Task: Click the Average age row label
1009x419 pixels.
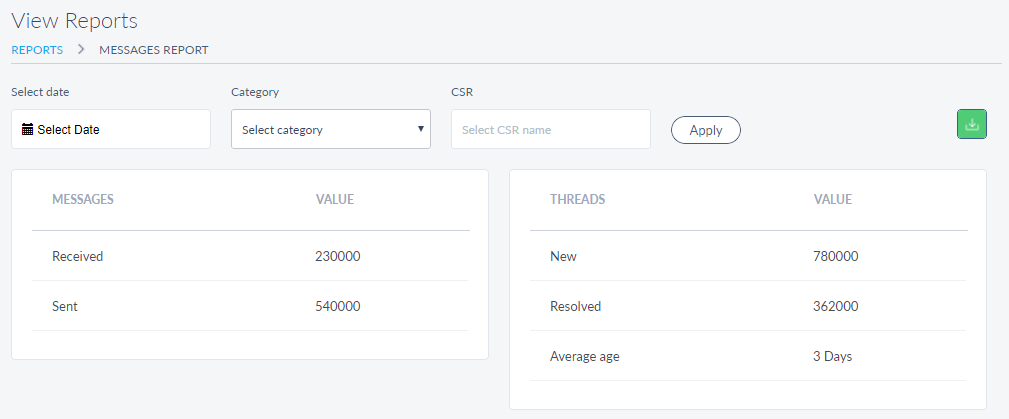Action: (x=585, y=356)
